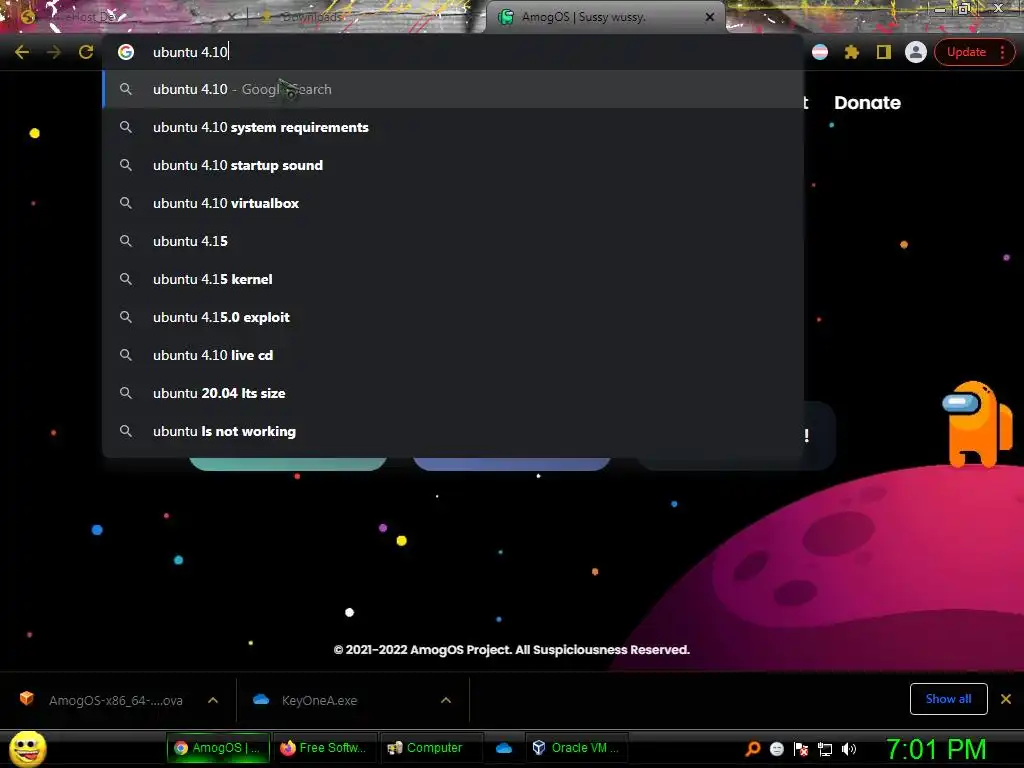Image resolution: width=1024 pixels, height=768 pixels.
Task: Close the AmogOS | Sussy wussy tab
Action: [710, 17]
